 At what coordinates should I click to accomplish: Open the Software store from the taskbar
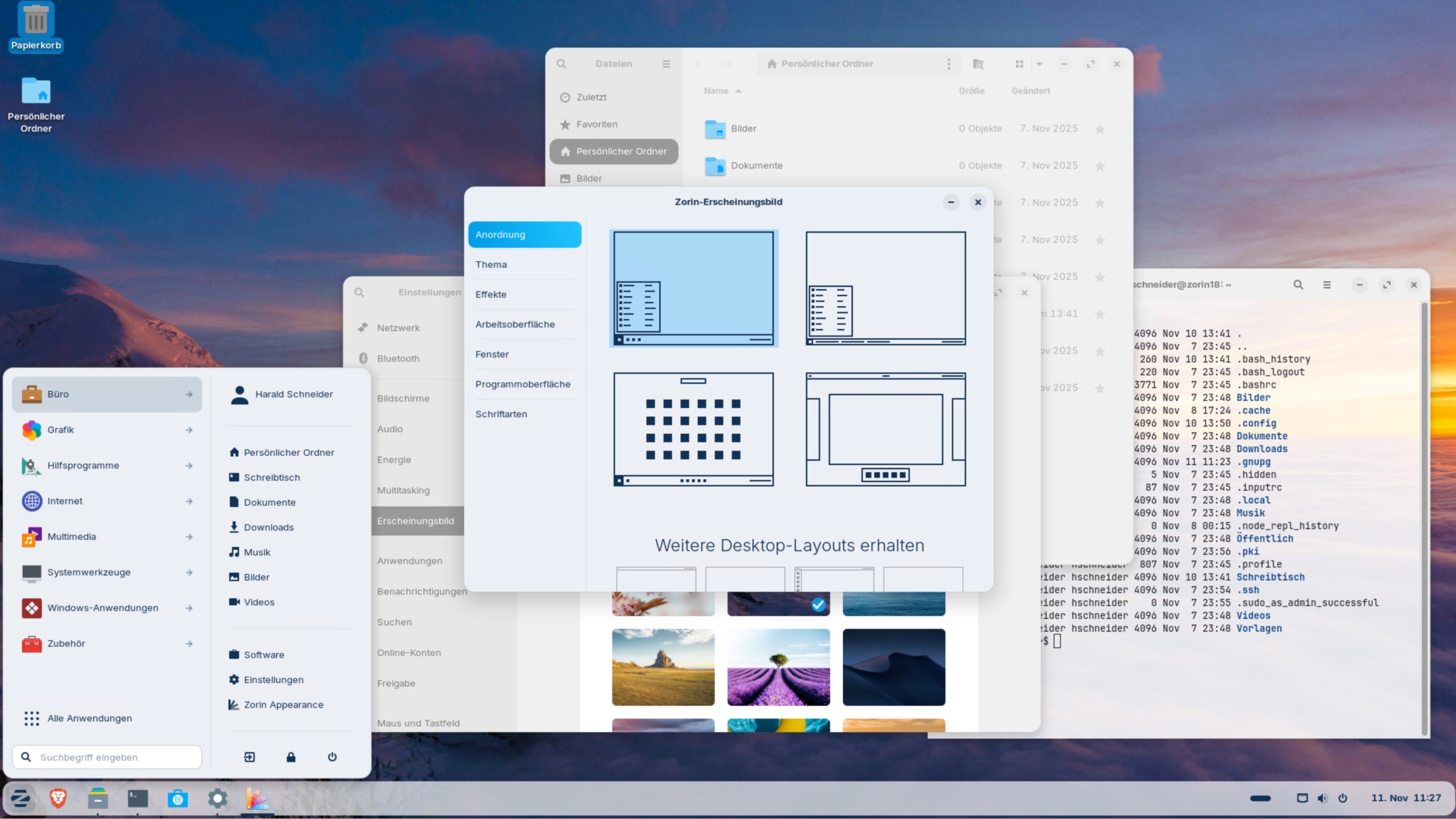coord(179,799)
